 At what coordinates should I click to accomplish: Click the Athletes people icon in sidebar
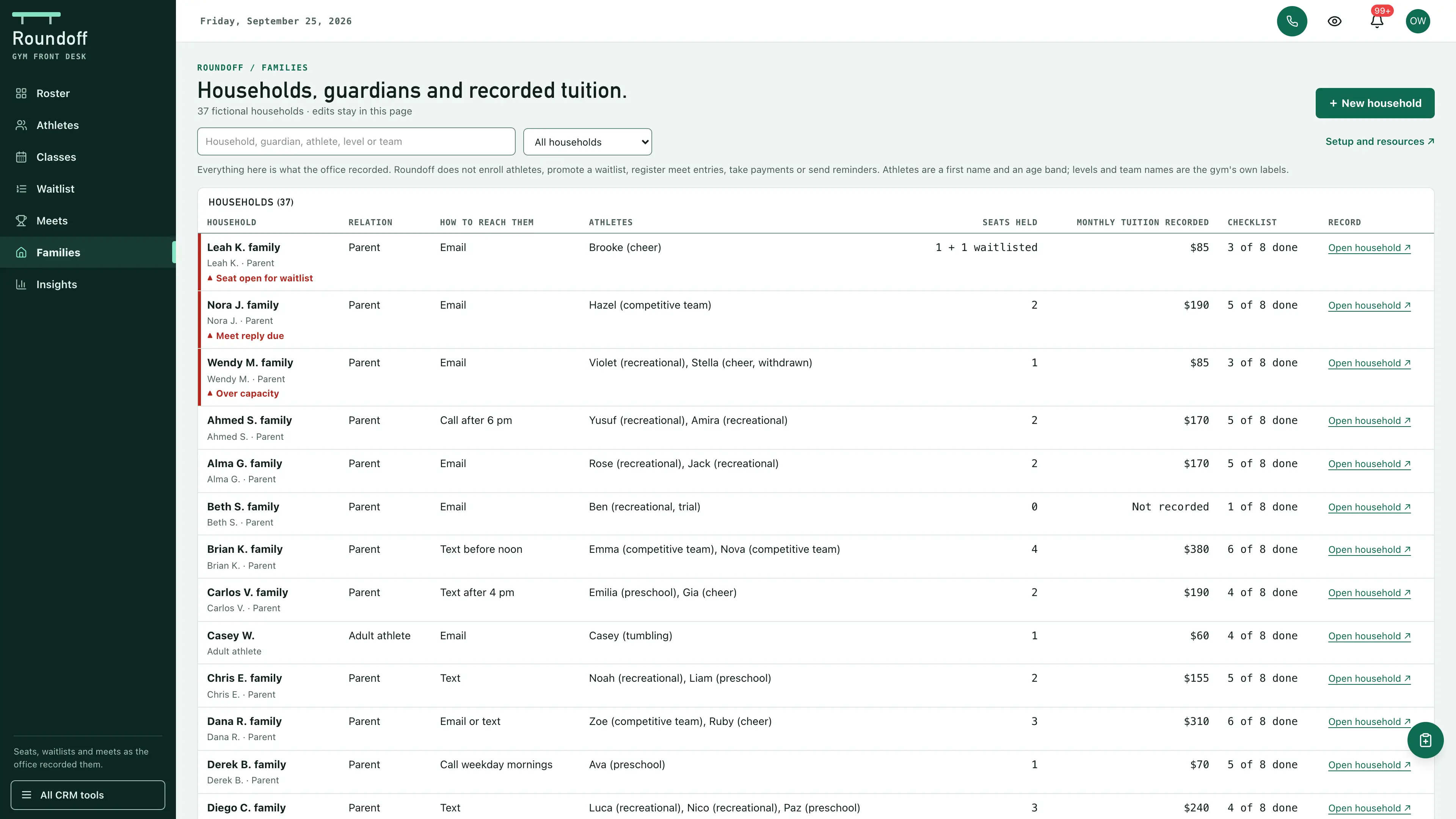coord(21,125)
